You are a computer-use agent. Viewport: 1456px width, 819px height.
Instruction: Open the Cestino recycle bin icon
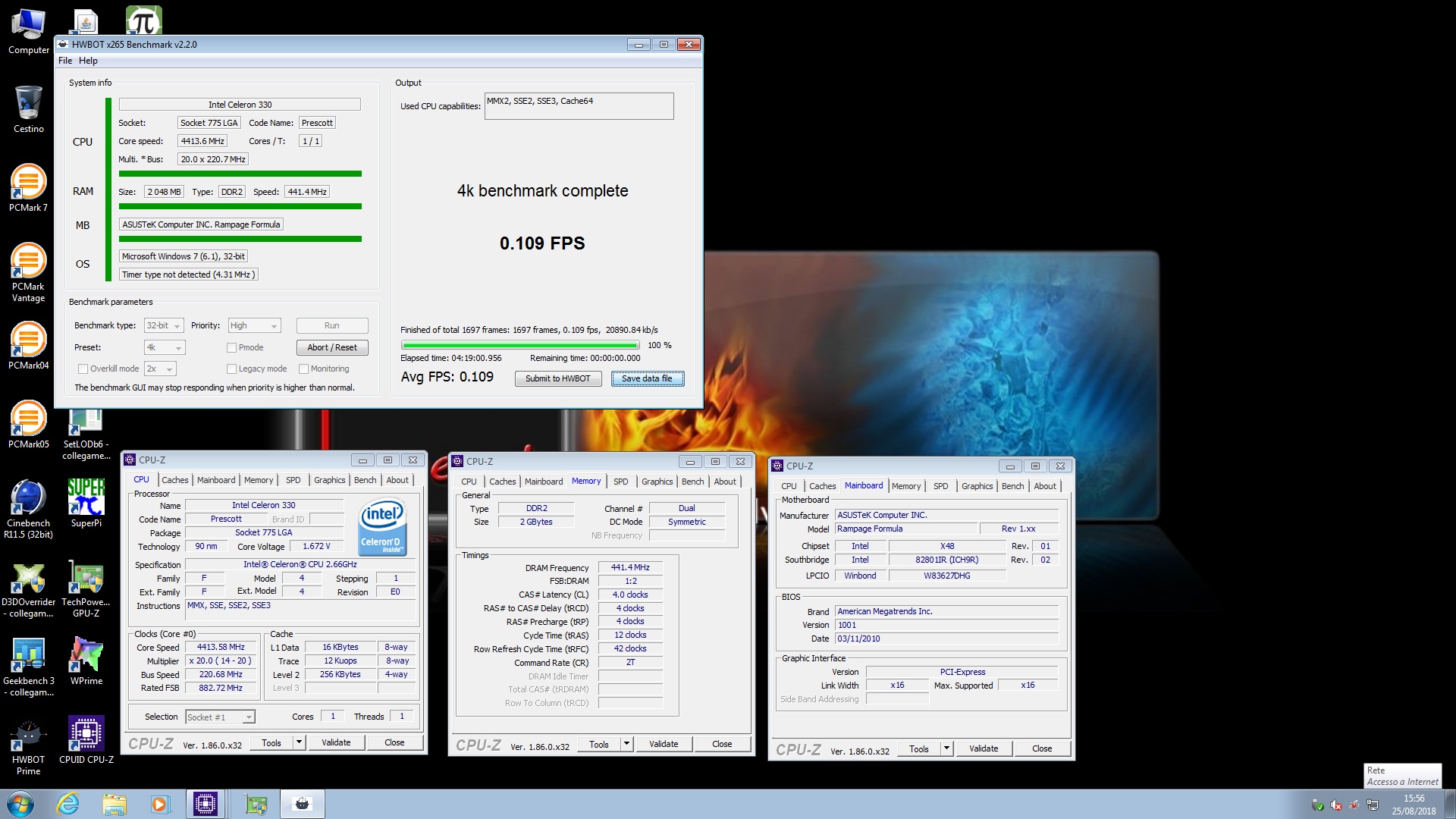click(29, 110)
